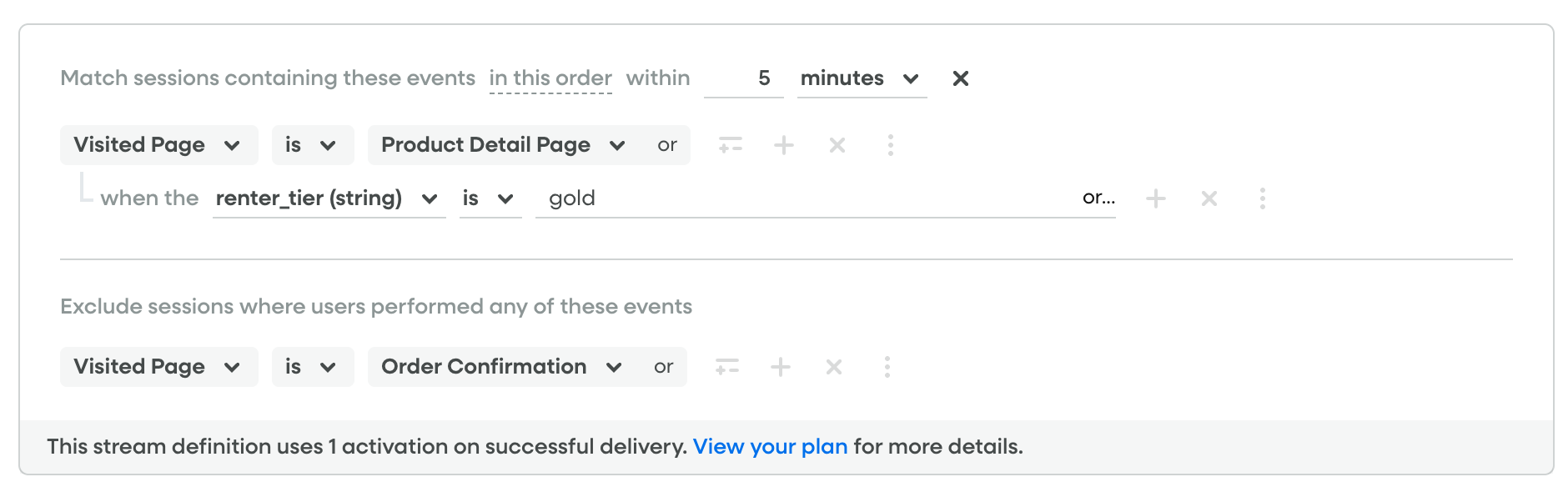1568x492 pixels.
Task: Delete the Order Confirmation exclude row
Action: (x=834, y=367)
